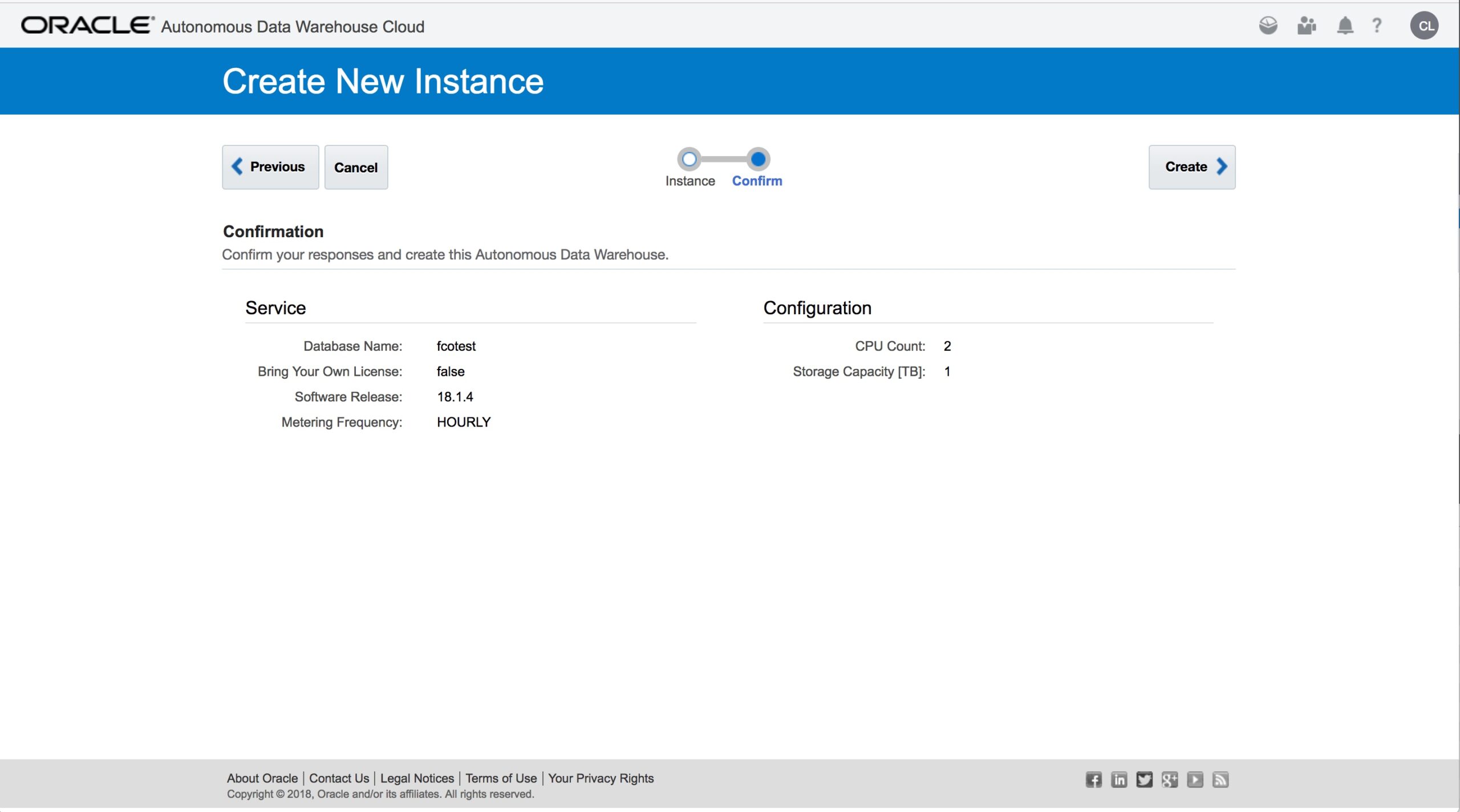Select the Instance wizard step circle

pos(690,159)
